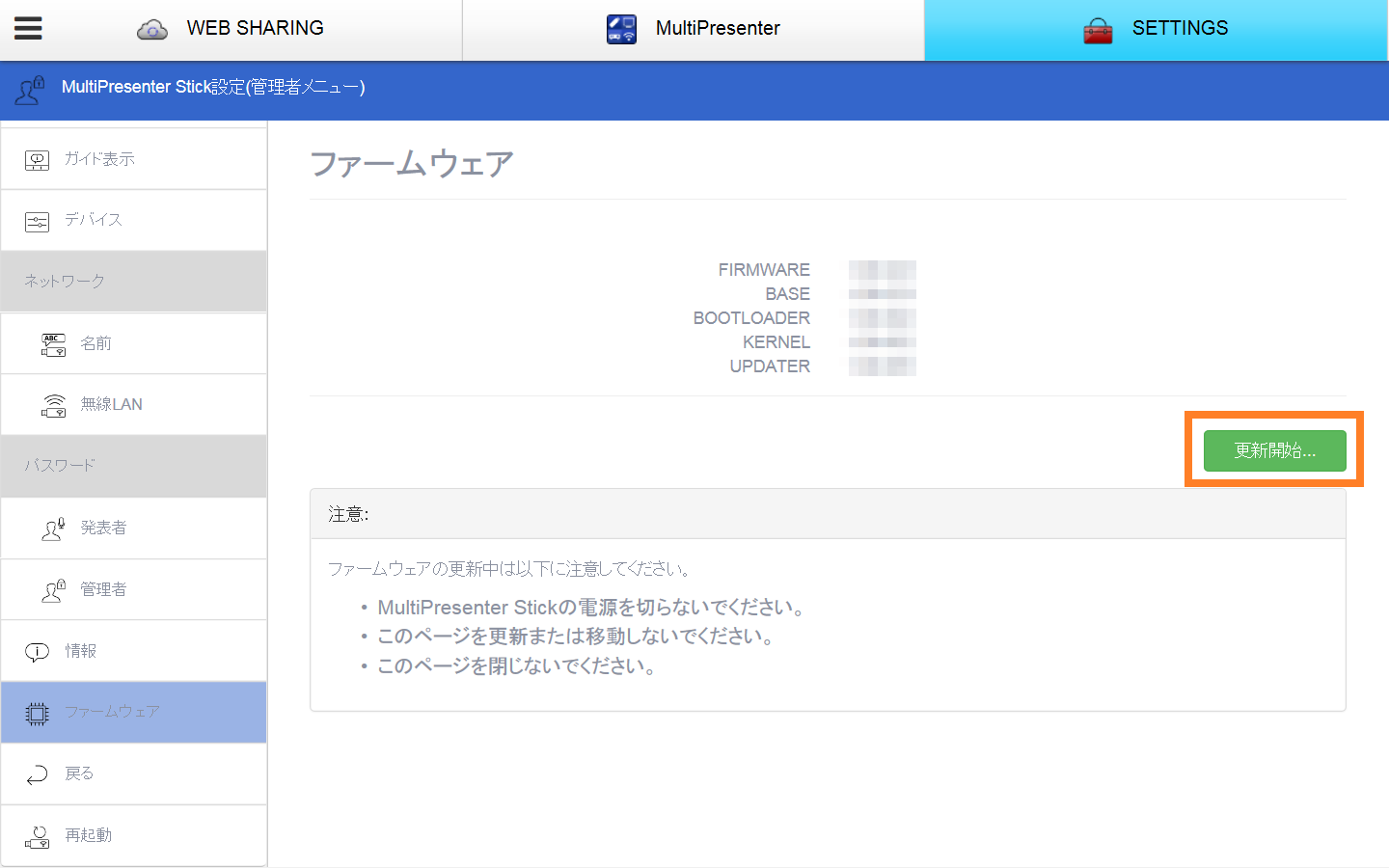The height and width of the screenshot is (868, 1389).
Task: Click the 情報 speech bubble info icon
Action: [37, 650]
